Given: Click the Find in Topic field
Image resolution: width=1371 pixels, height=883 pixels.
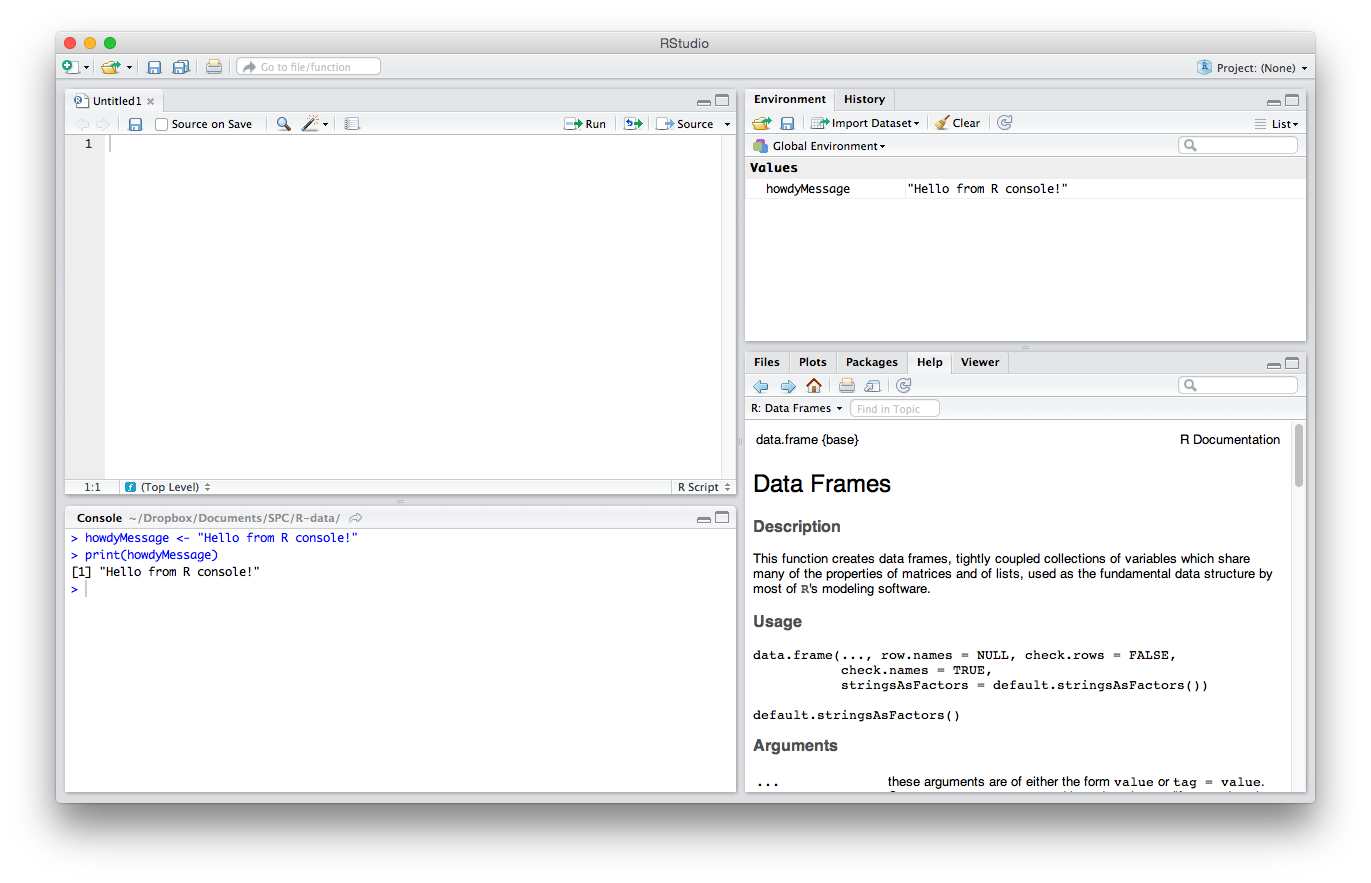Looking at the screenshot, I should coord(895,408).
